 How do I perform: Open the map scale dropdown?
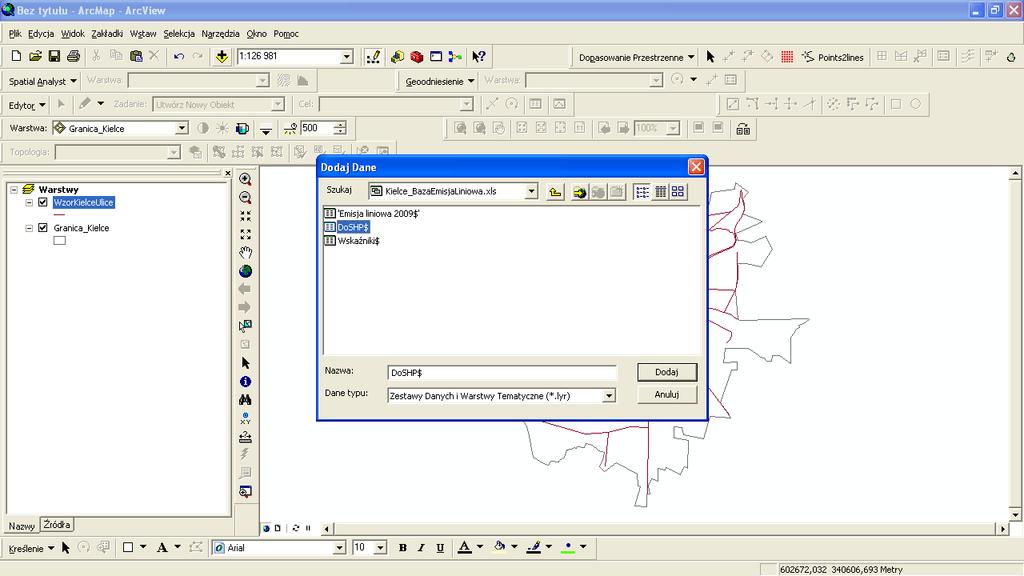point(347,57)
